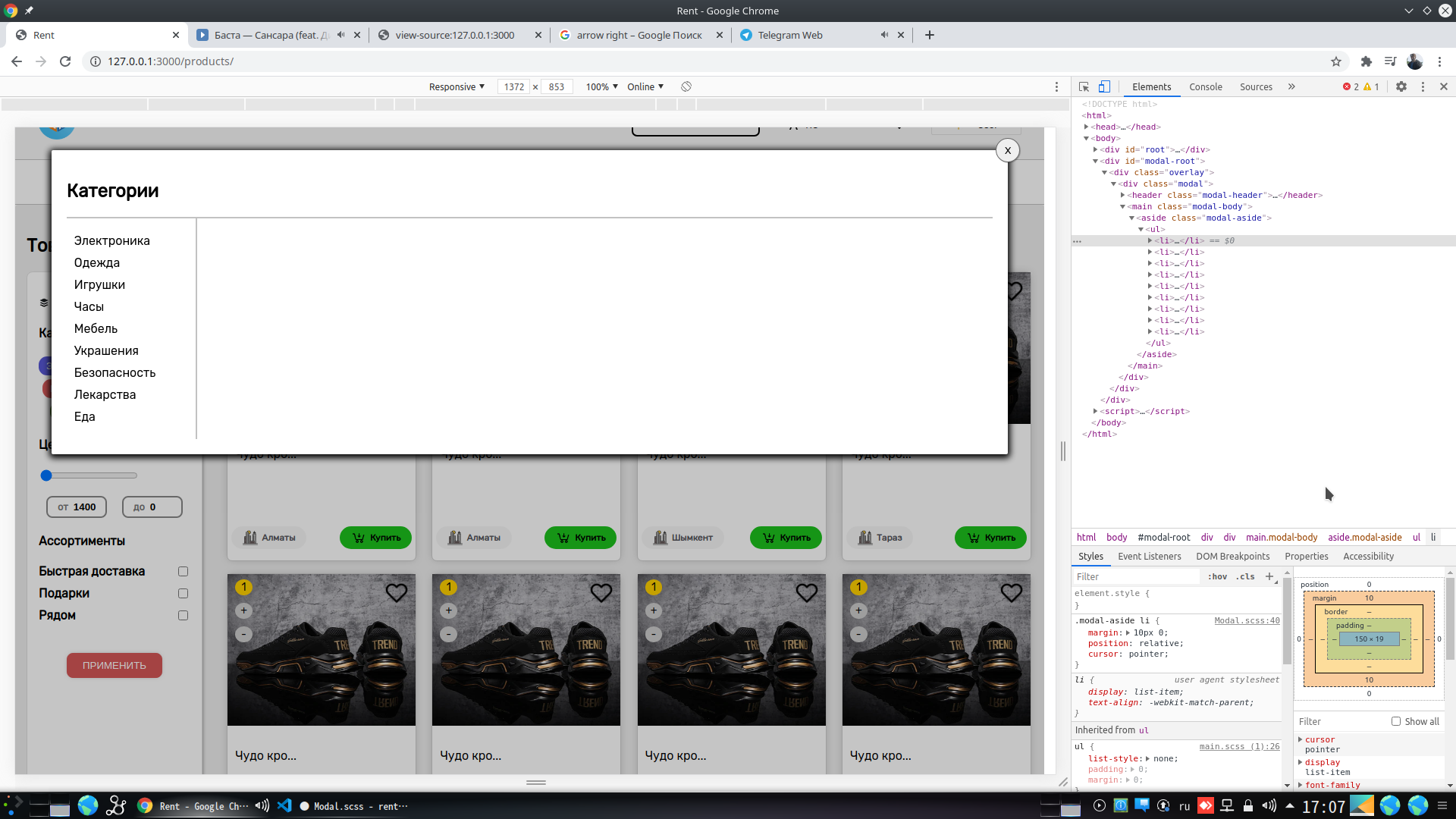This screenshot has height=819, width=1456.
Task: Open device toolbar more options menu
Action: click(1056, 86)
